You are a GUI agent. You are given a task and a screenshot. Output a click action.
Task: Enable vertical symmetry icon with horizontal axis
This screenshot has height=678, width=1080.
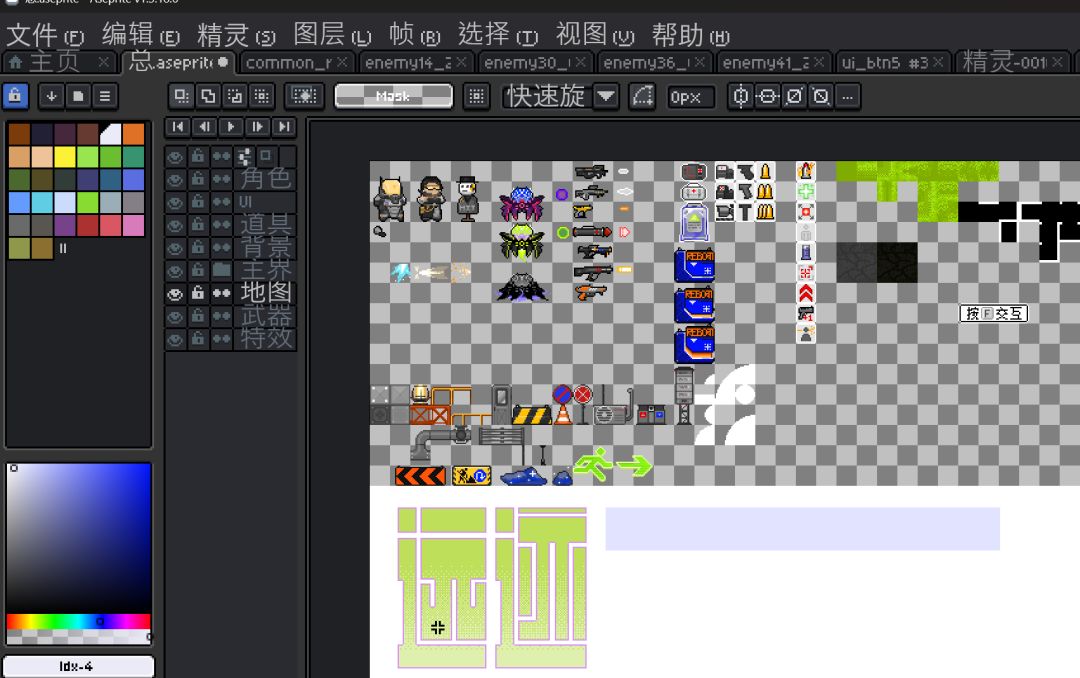coord(767,96)
